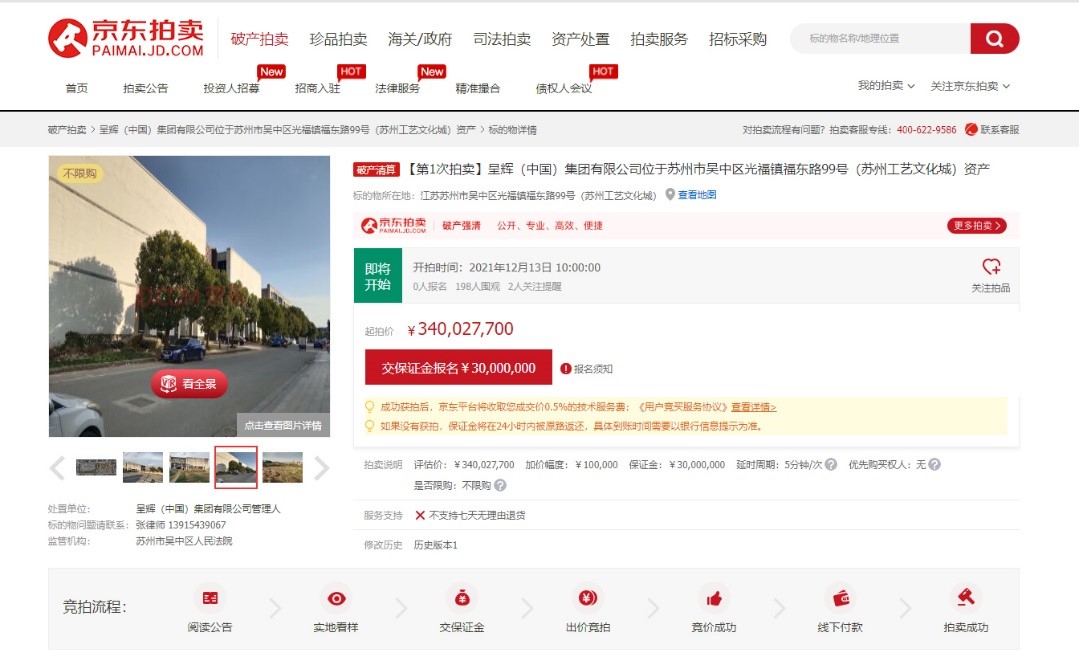Click the 拍卖成功 gavel icon in the flow
Viewport: 1079px width, 665px height.
[x=966, y=597]
